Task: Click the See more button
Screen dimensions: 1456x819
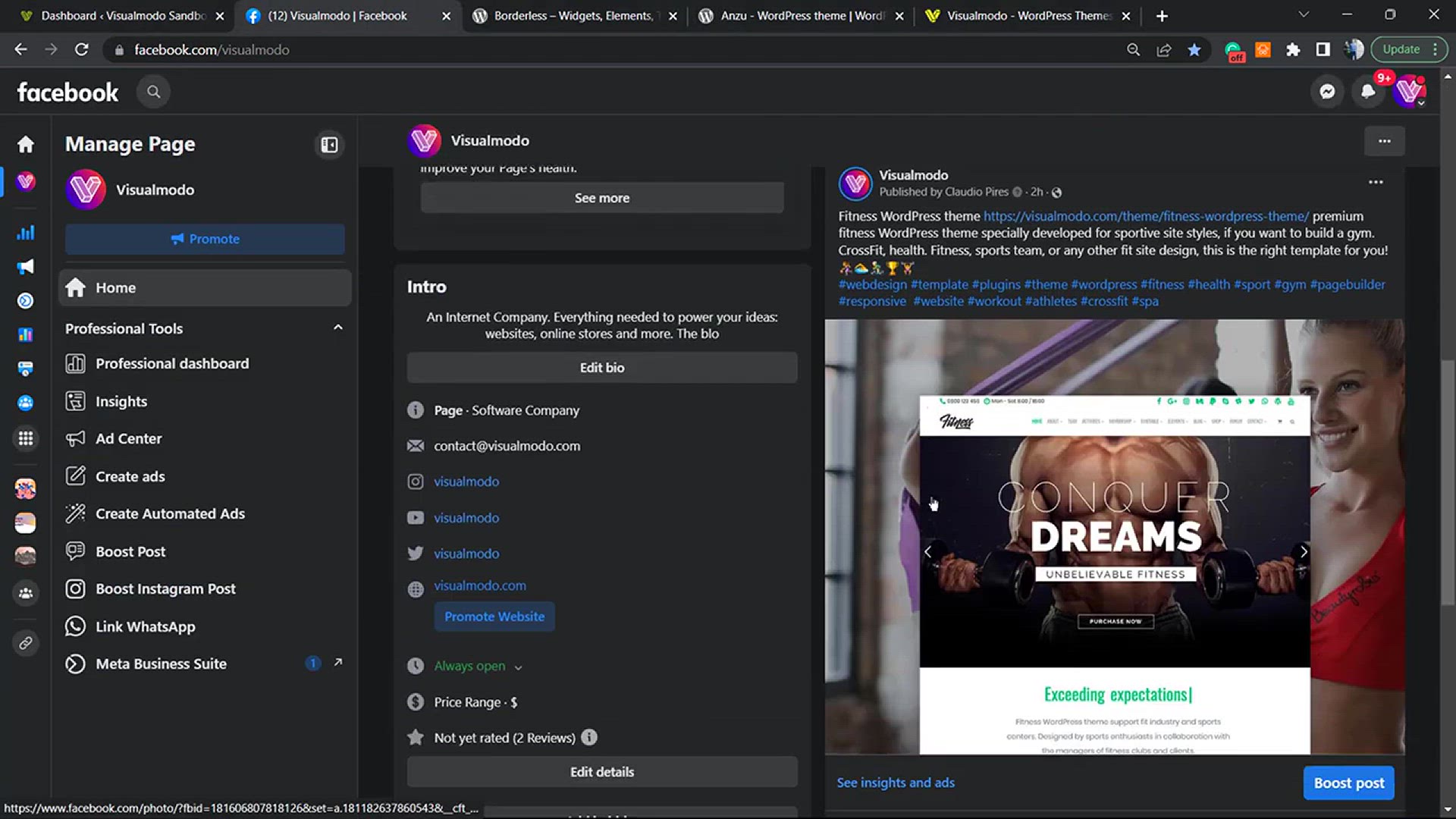Action: tap(602, 198)
